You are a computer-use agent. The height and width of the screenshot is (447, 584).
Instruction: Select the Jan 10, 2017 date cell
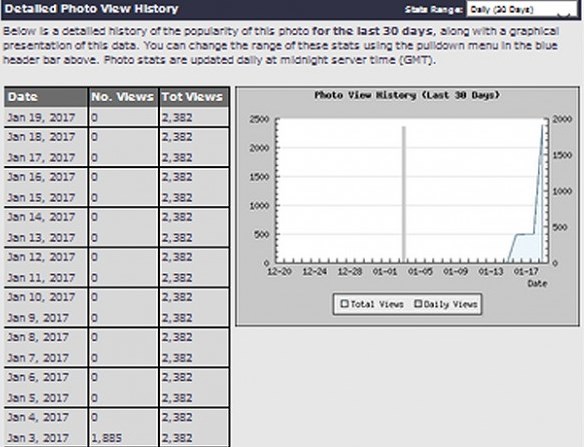pos(46,297)
